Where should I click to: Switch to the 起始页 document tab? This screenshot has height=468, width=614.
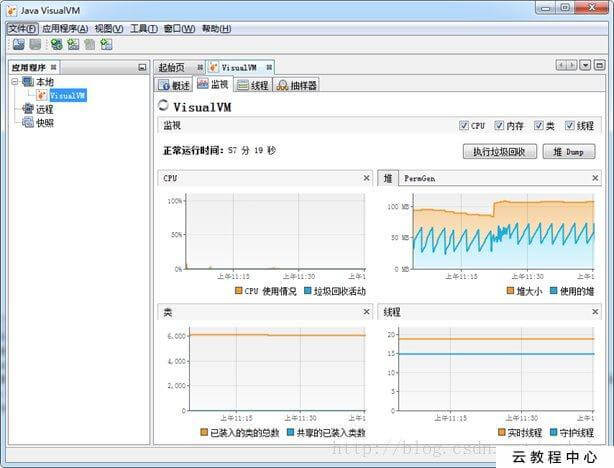tap(172, 67)
